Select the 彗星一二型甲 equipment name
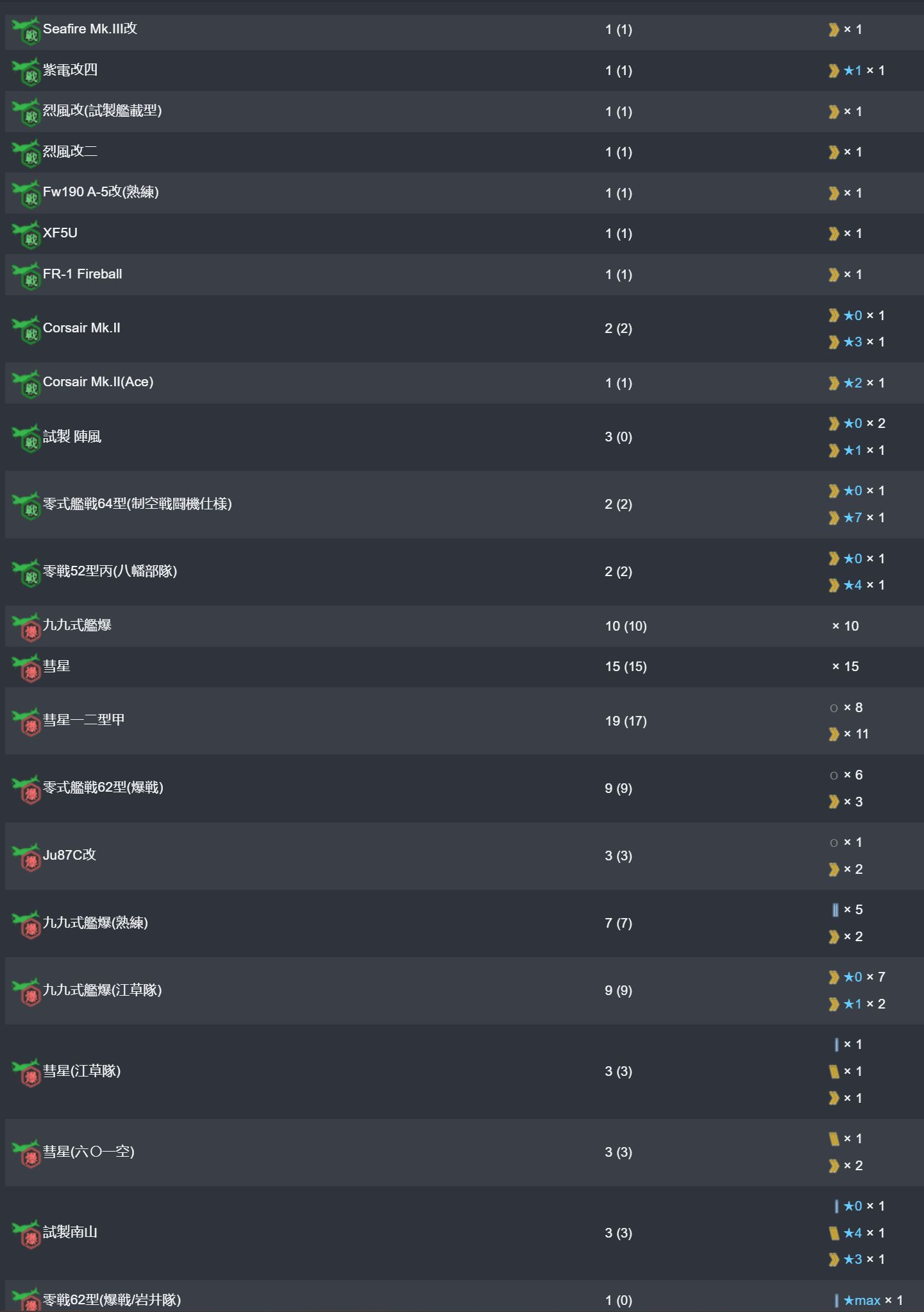The width and height of the screenshot is (924, 1312). click(x=84, y=720)
